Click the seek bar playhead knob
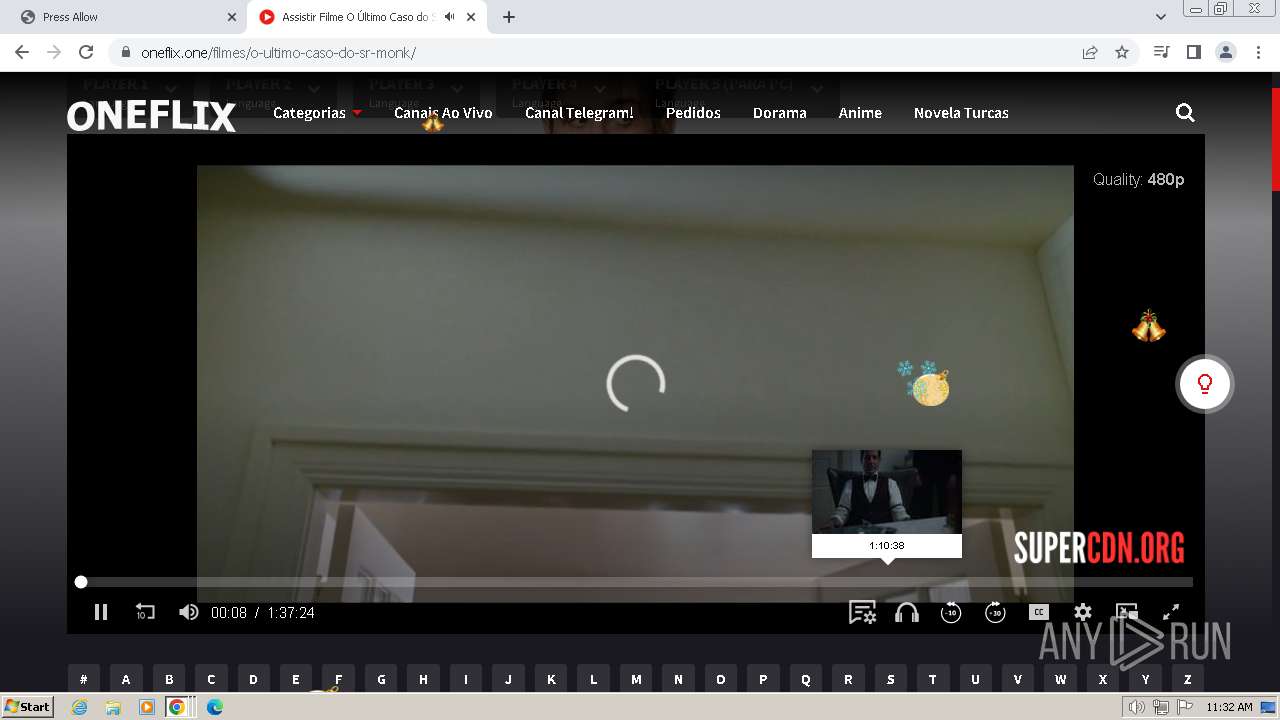1280x720 pixels. [81, 582]
